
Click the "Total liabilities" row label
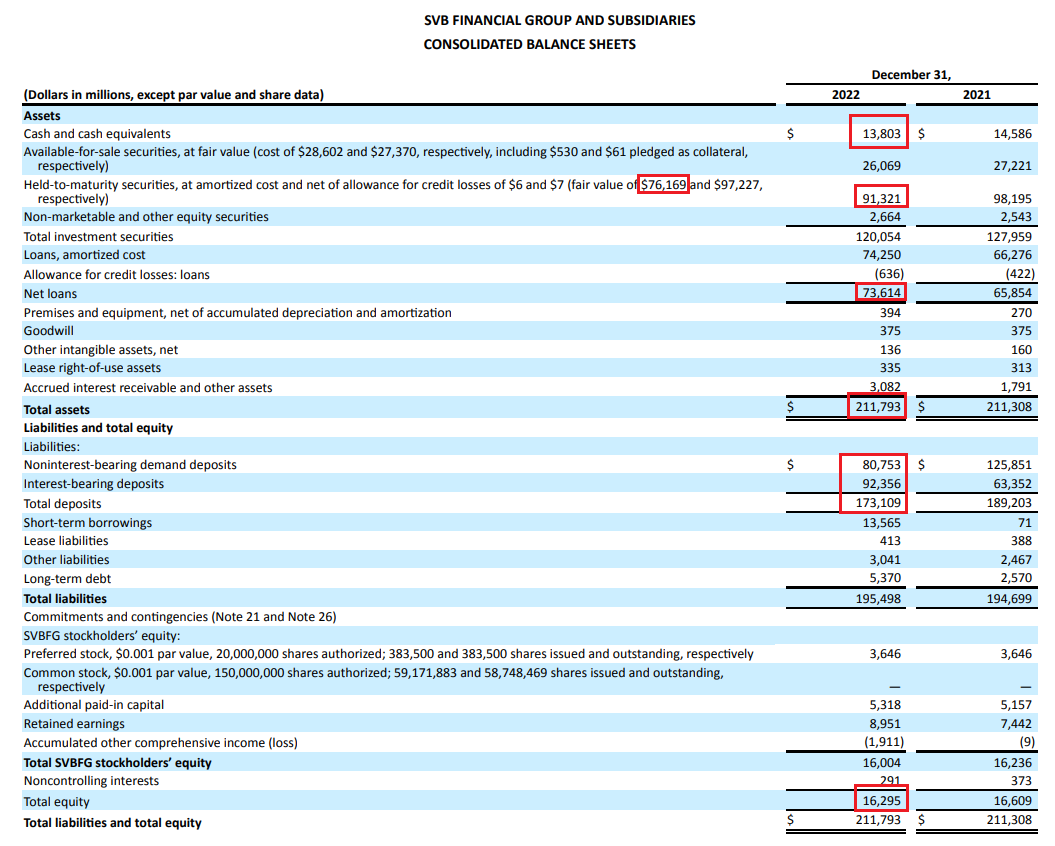point(65,599)
